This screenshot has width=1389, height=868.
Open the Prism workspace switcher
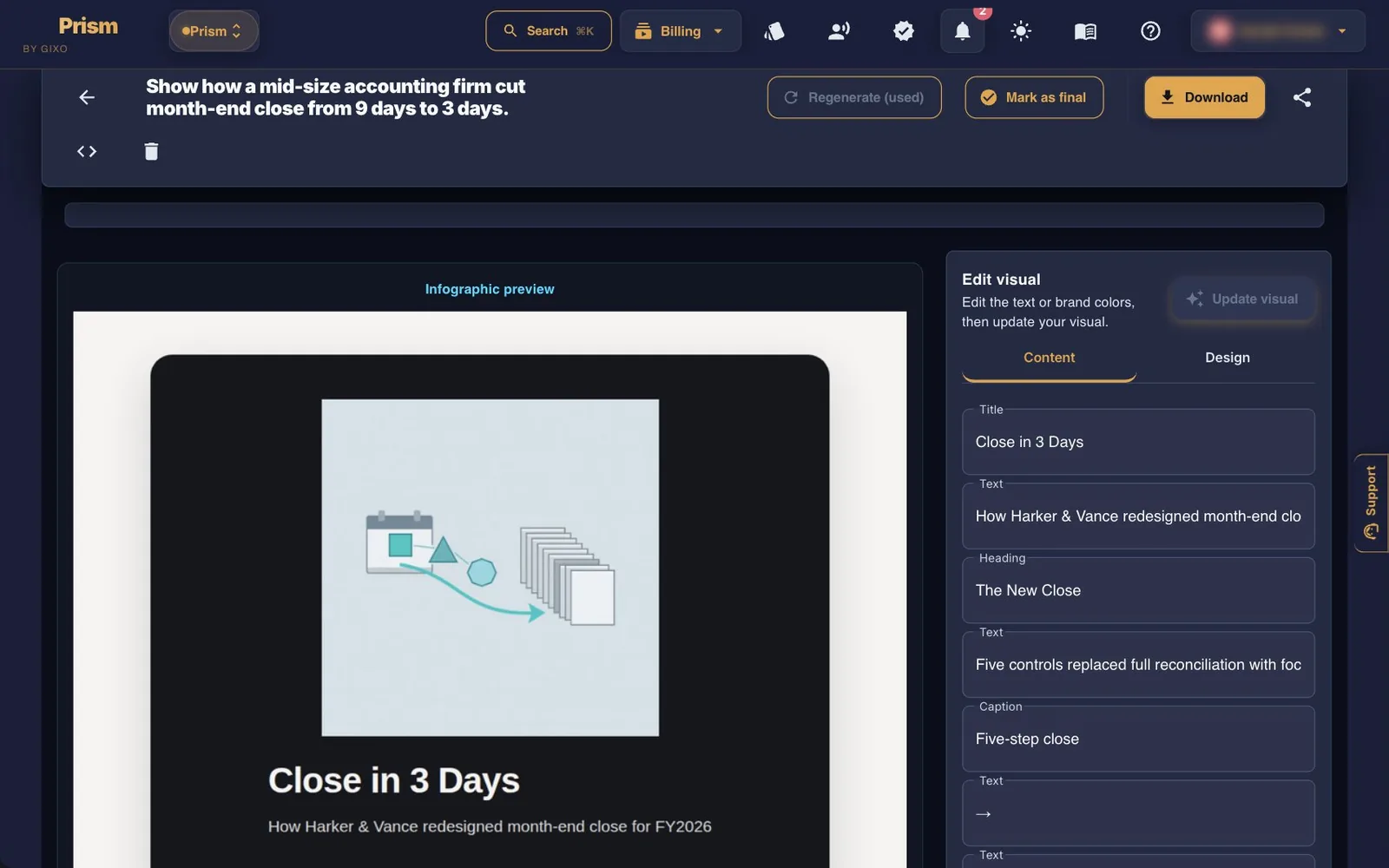coord(214,31)
